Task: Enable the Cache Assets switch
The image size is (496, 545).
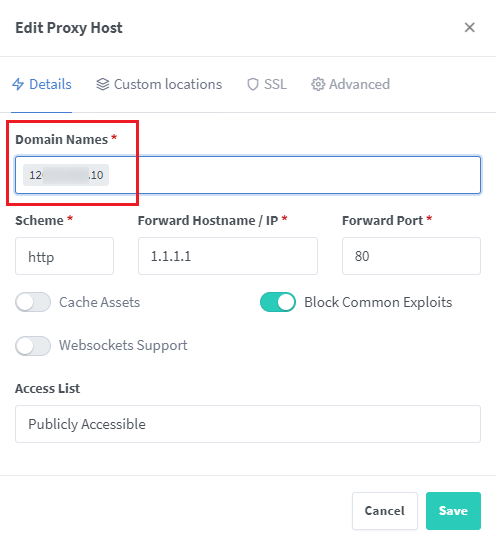Action: click(x=33, y=302)
